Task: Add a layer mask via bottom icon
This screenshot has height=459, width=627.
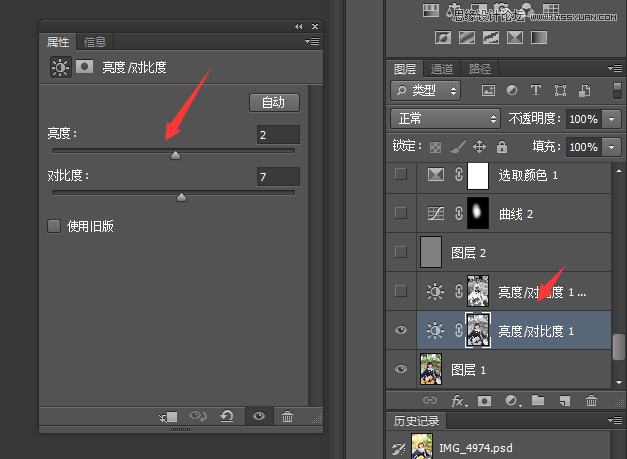Action: pyautogui.click(x=484, y=400)
